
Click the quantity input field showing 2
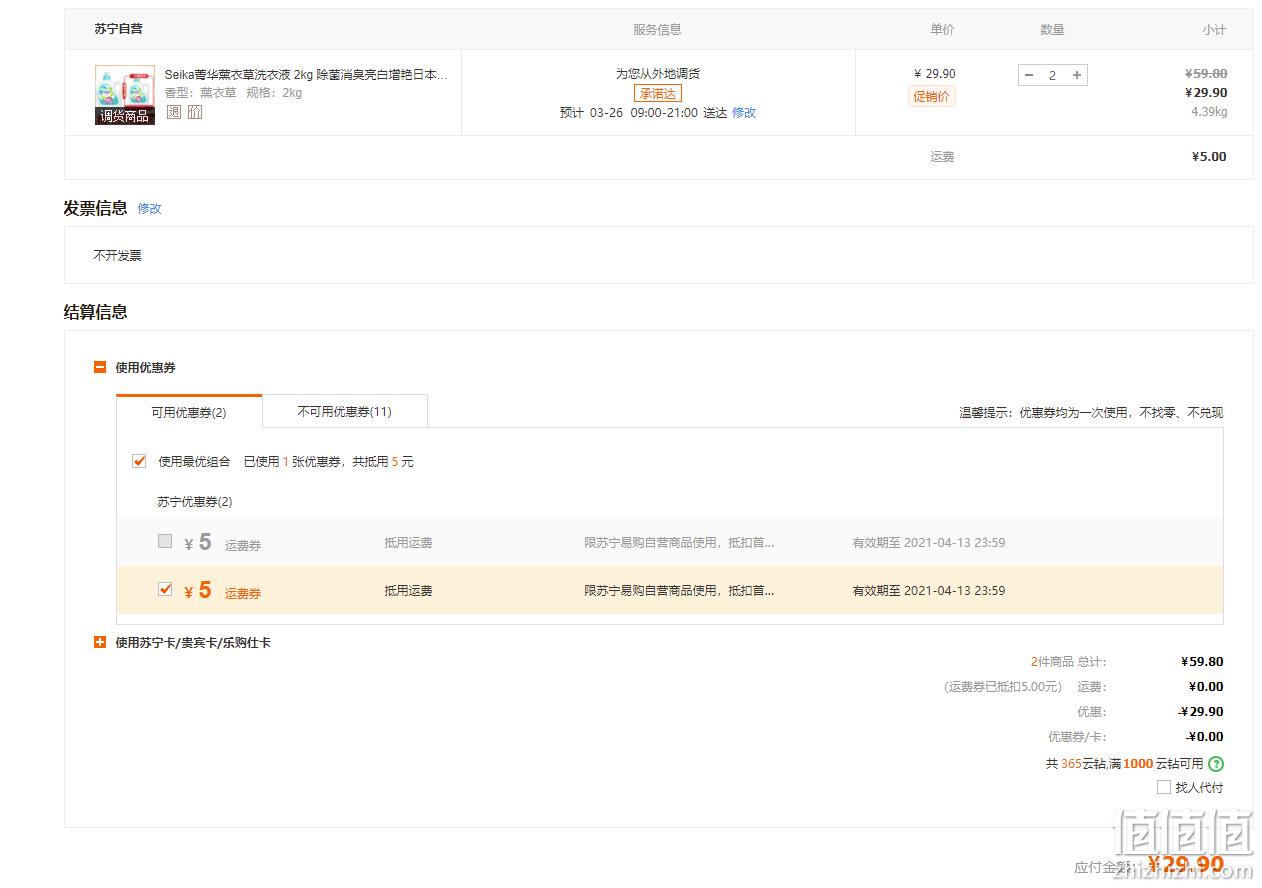(x=1052, y=75)
